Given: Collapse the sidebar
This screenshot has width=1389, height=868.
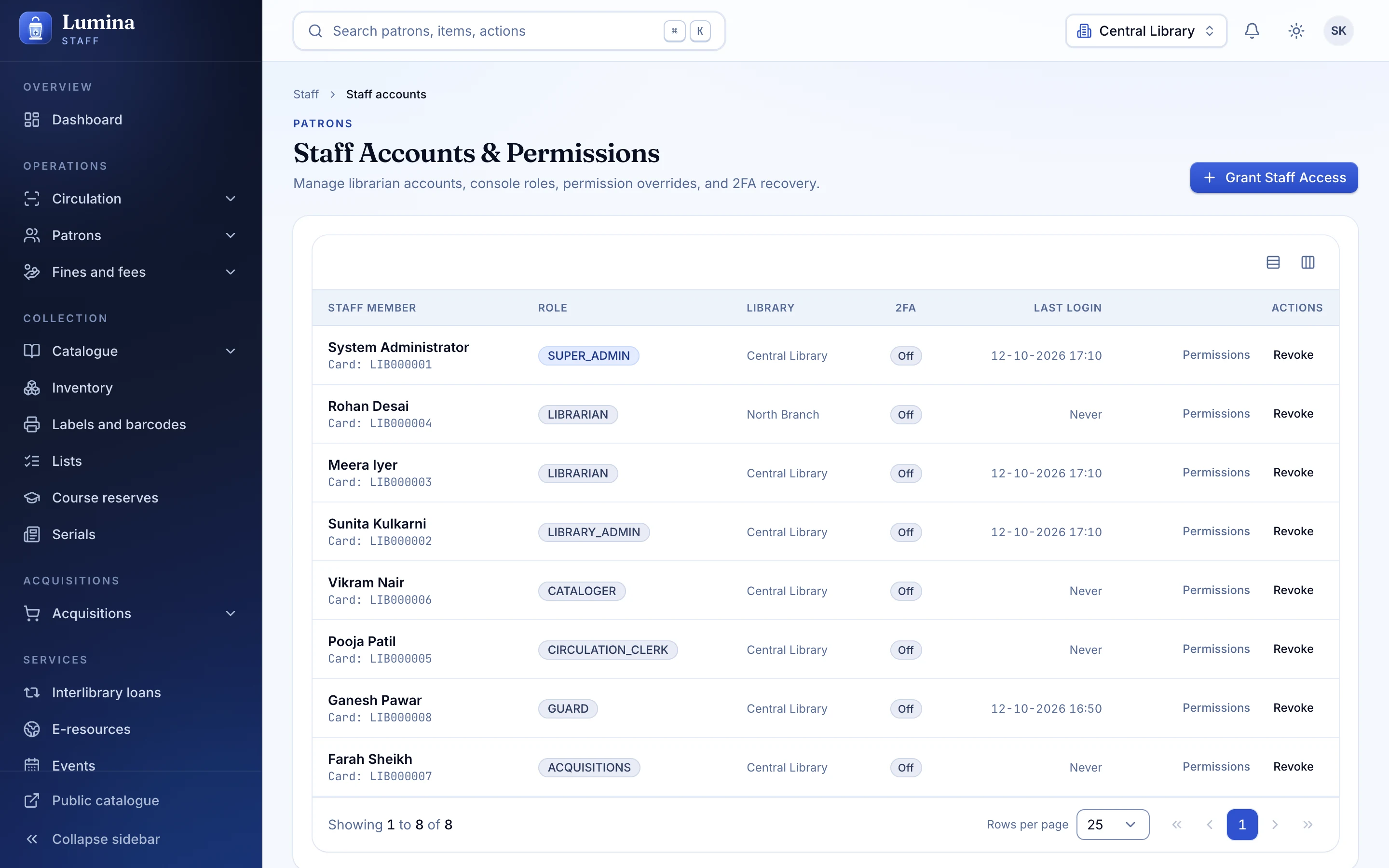Looking at the screenshot, I should 131,839.
